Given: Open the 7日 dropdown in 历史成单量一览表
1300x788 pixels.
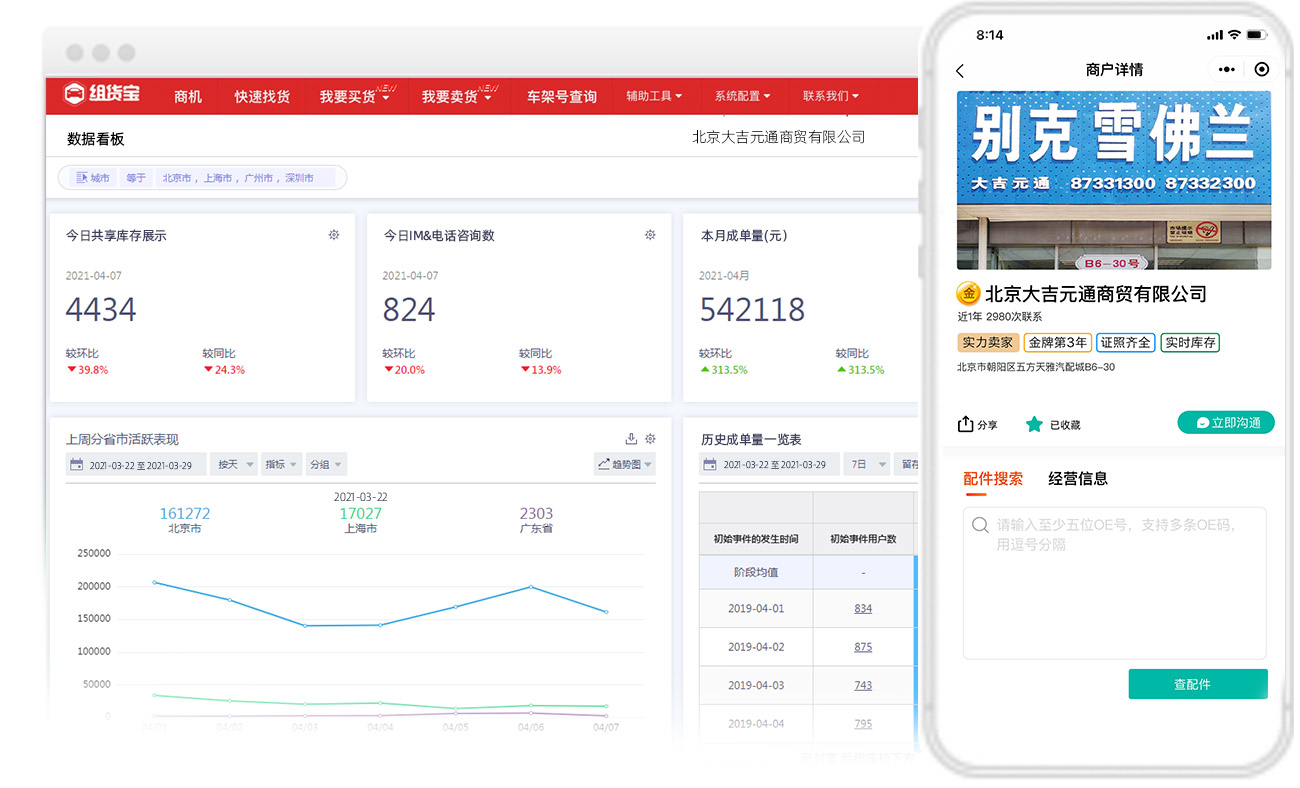Looking at the screenshot, I should [867, 464].
